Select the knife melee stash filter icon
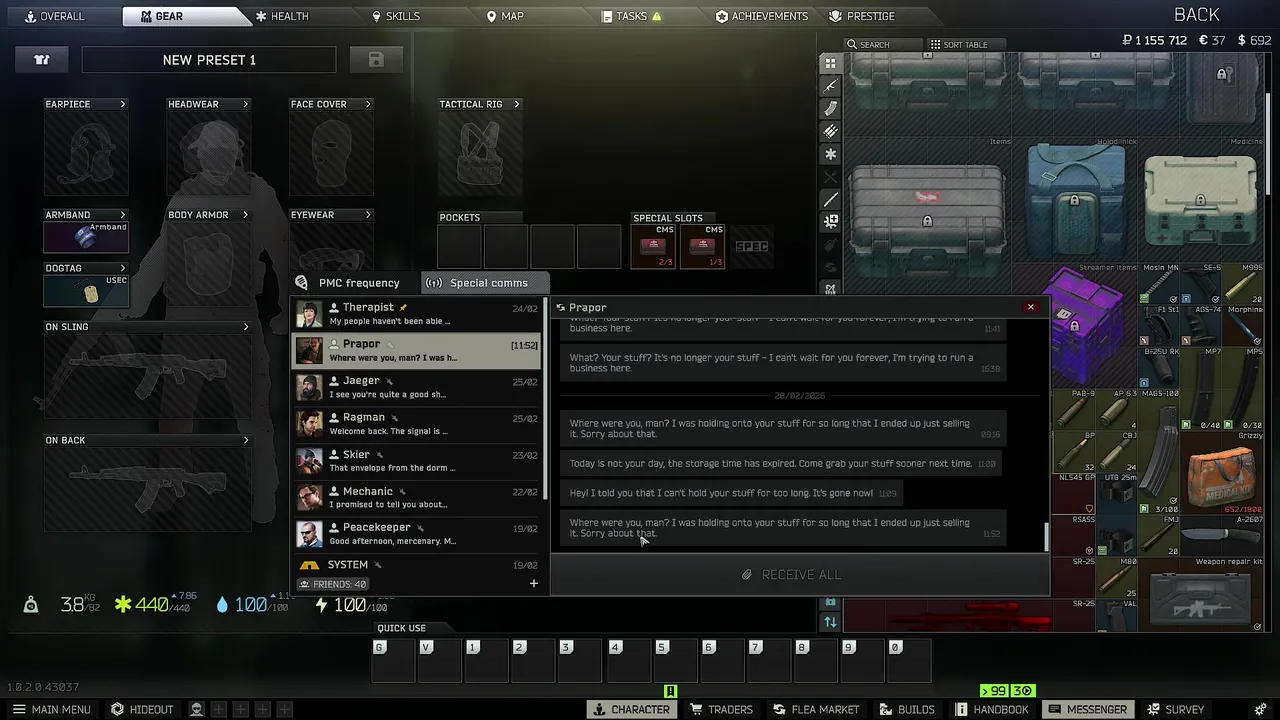 point(830,200)
